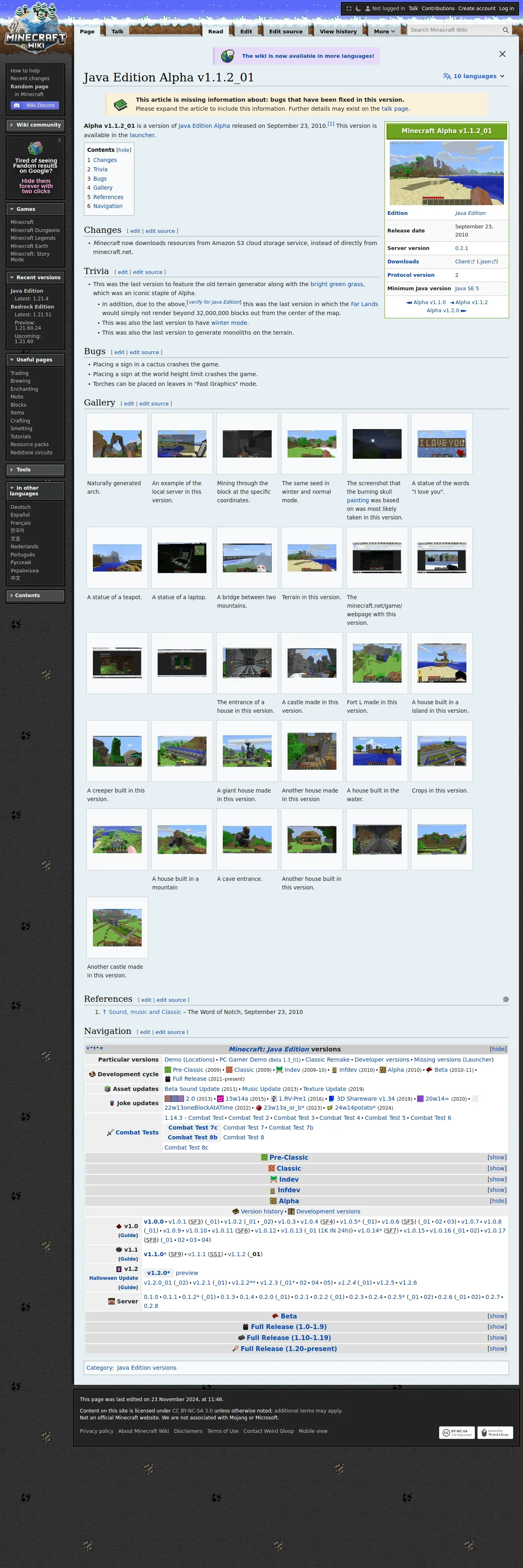The width and height of the screenshot is (523, 1568).
Task: Hide the Alpha navbox section
Action: pos(497,1201)
